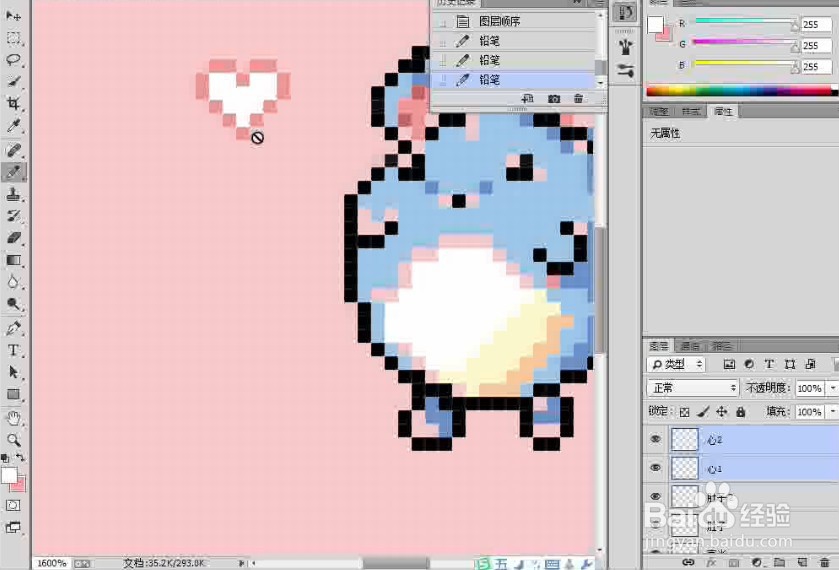Image resolution: width=839 pixels, height=570 pixels.
Task: Toggle lock all padlock
Action: [x=741, y=412]
